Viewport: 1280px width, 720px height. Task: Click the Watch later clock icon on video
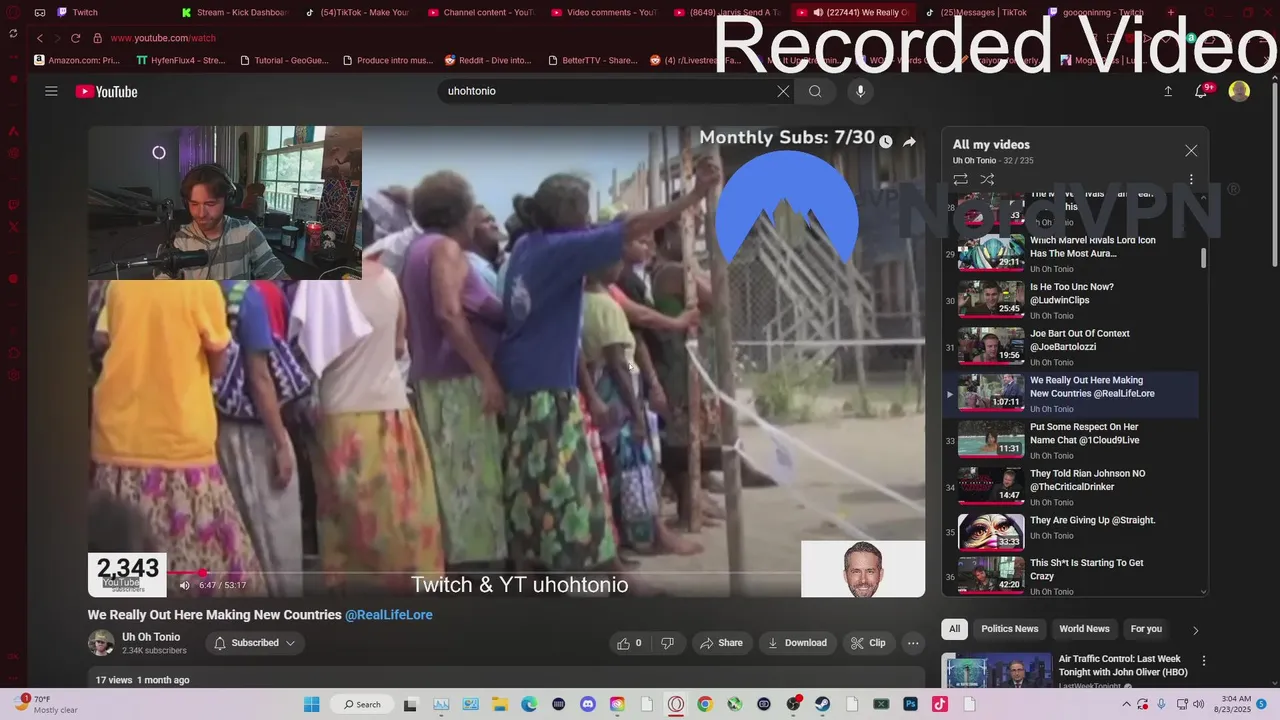(x=885, y=142)
